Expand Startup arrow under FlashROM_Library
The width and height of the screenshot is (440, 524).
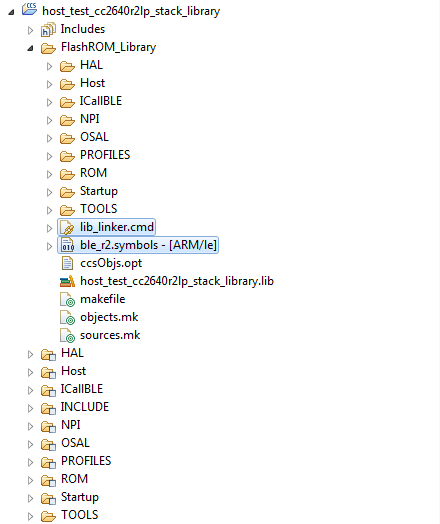pyautogui.click(x=49, y=192)
